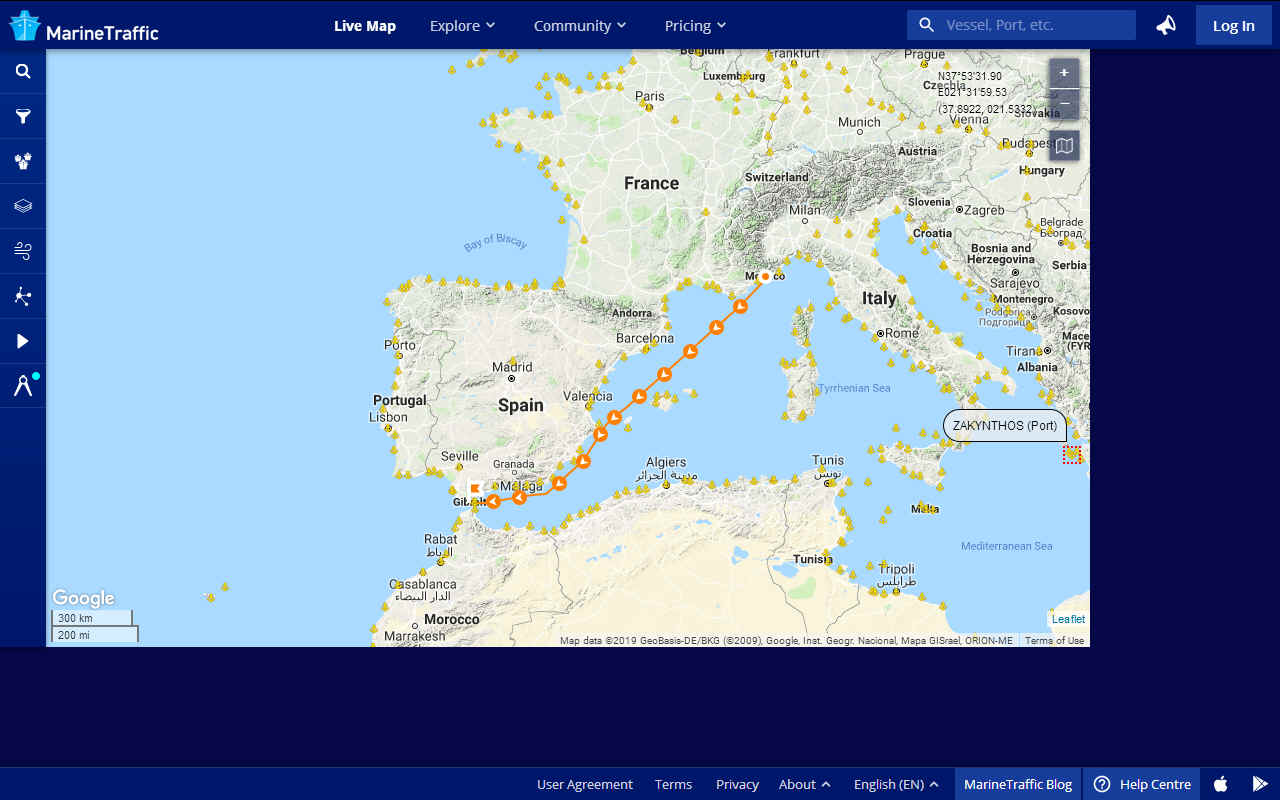Zoom in on the map

(1064, 73)
